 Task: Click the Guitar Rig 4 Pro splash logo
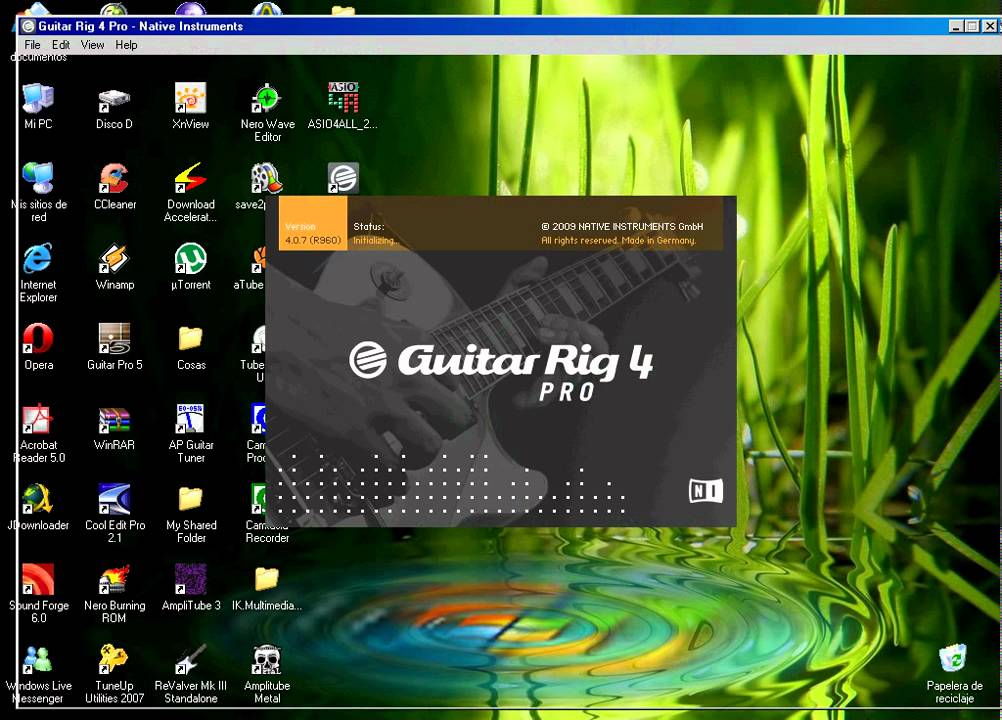point(502,371)
